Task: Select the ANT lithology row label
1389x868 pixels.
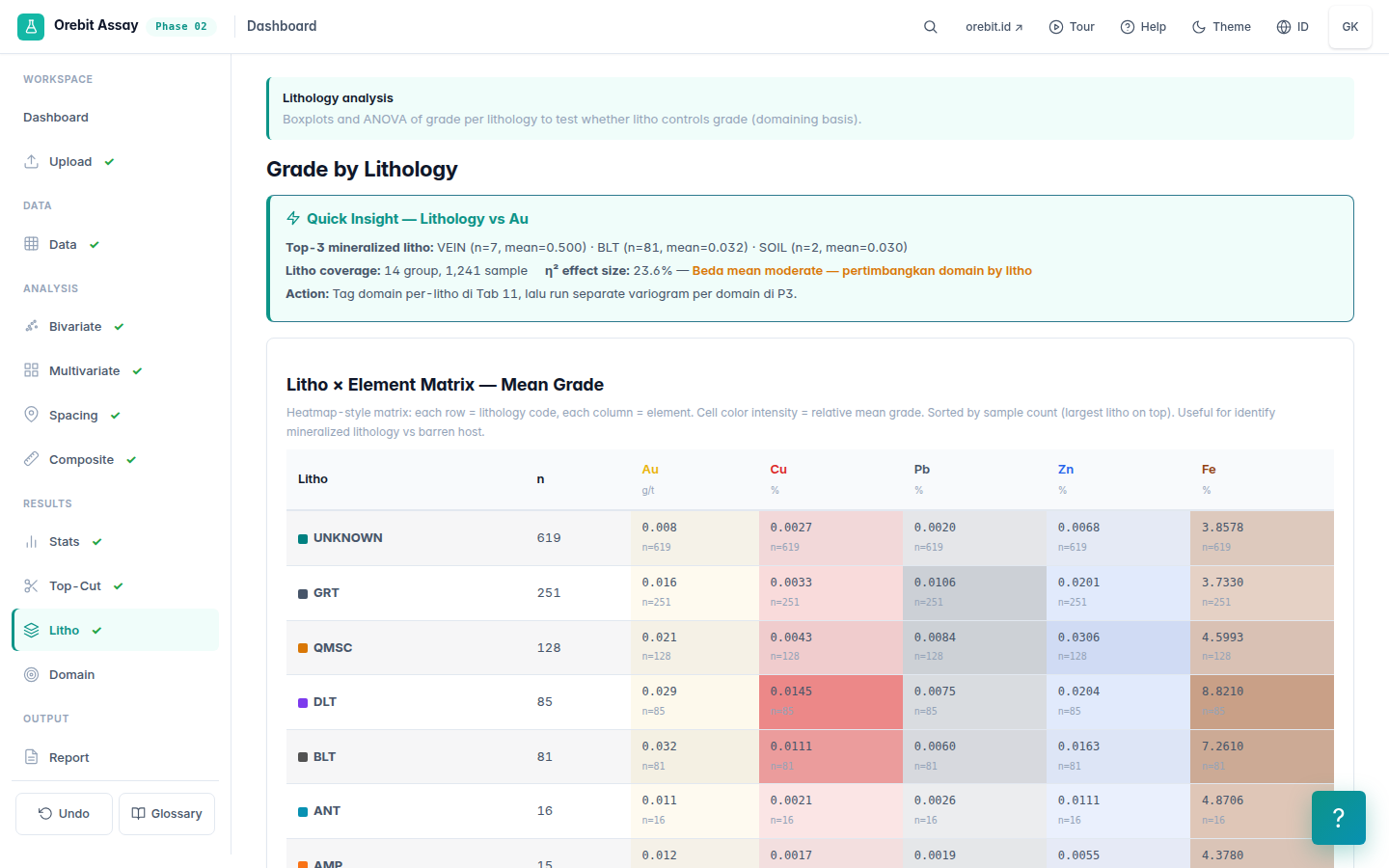Action: coord(327,811)
